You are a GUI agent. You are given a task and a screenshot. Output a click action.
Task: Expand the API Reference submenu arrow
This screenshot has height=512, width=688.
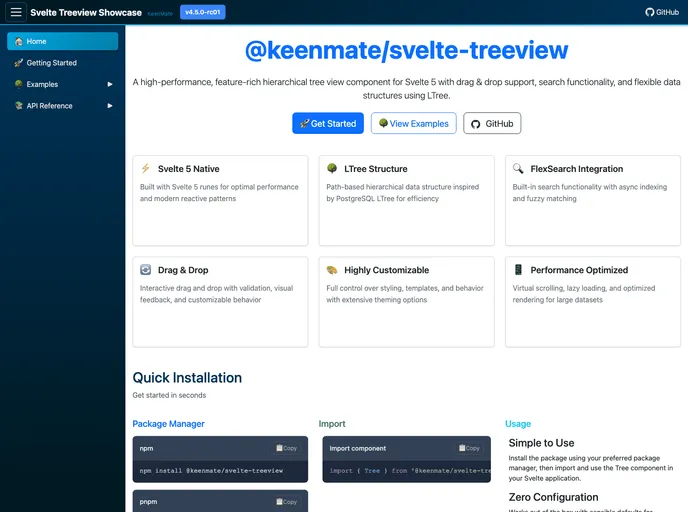(x=110, y=106)
